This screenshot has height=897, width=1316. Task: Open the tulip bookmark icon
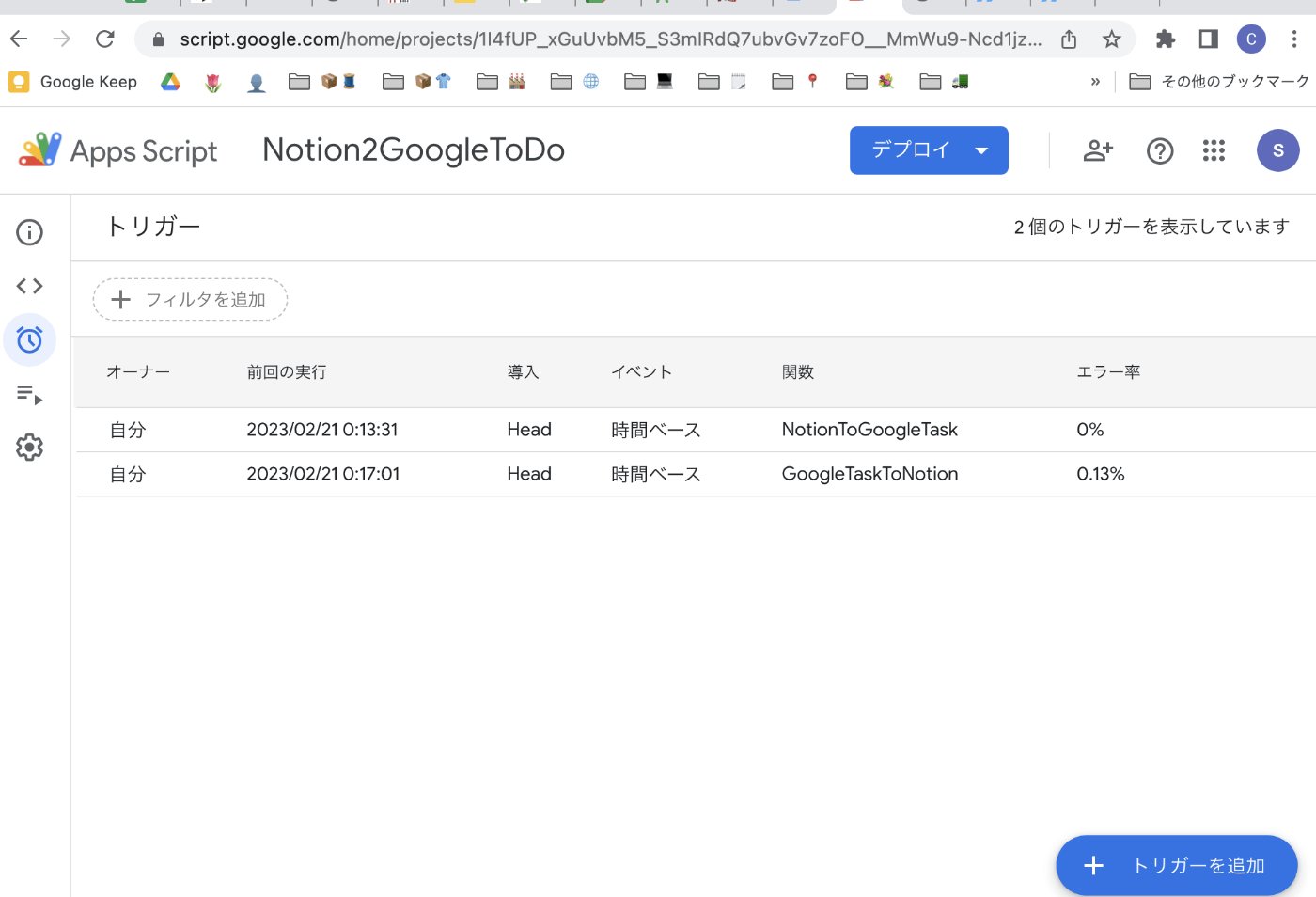(213, 82)
